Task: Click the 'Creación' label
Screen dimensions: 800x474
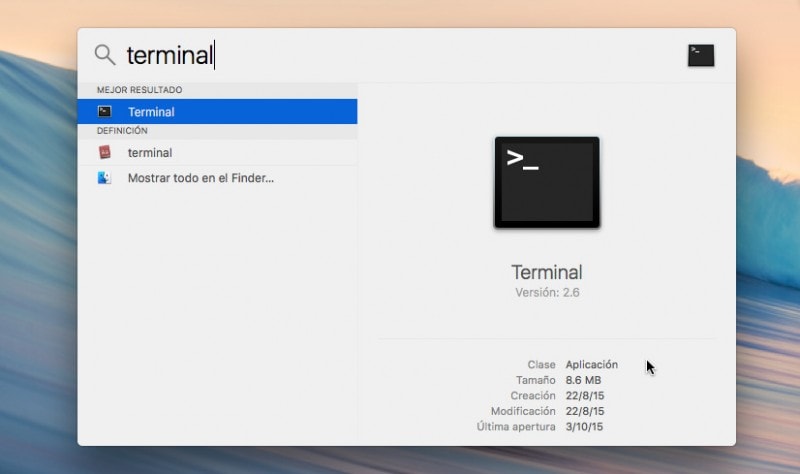Action: [533, 395]
